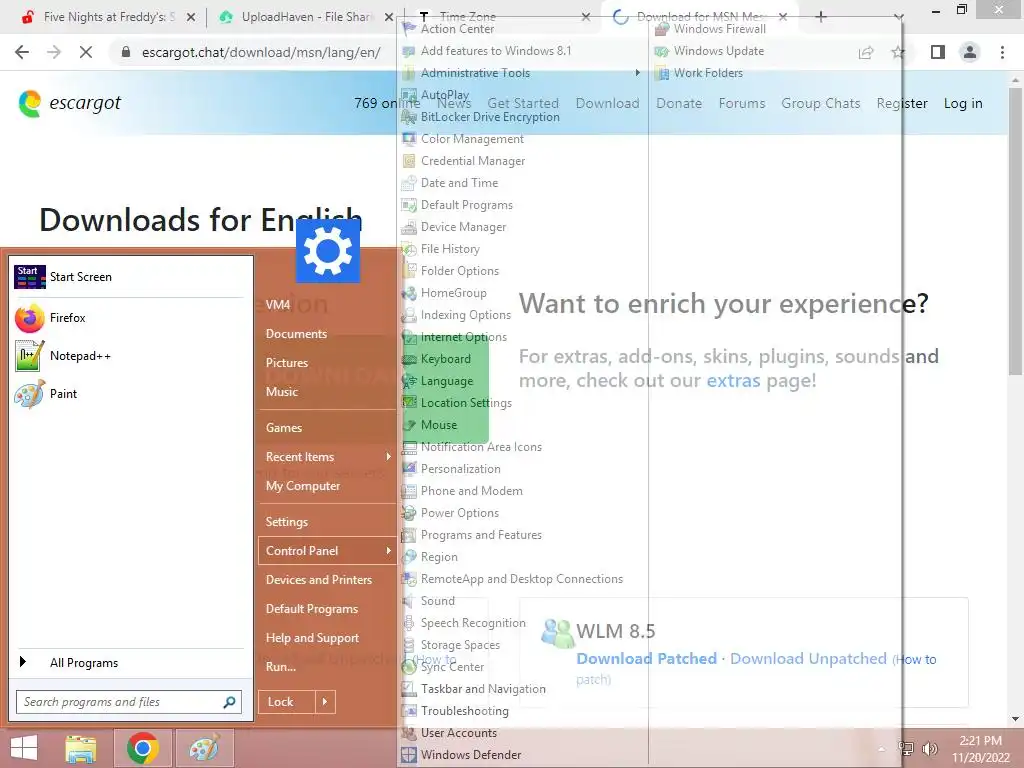
Task: Open the Chrome side panel icon
Action: [x=938, y=52]
